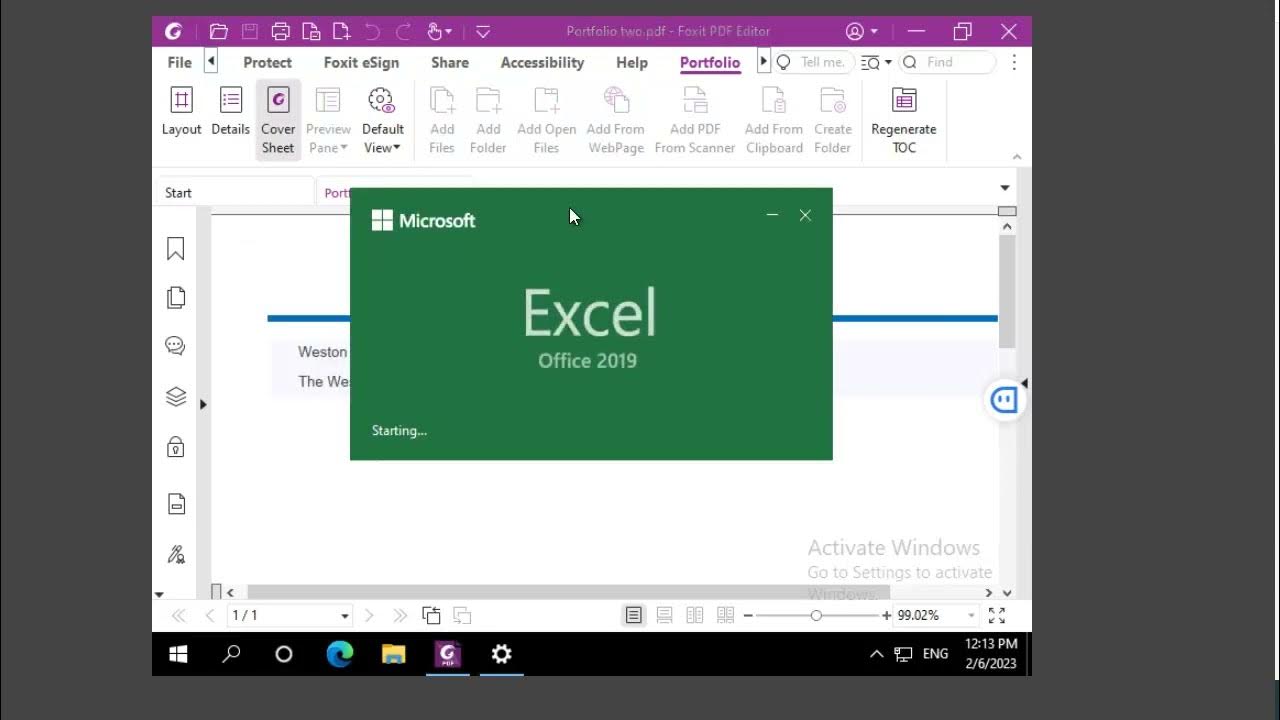Open the Layers panel in left sidebar

pos(176,397)
